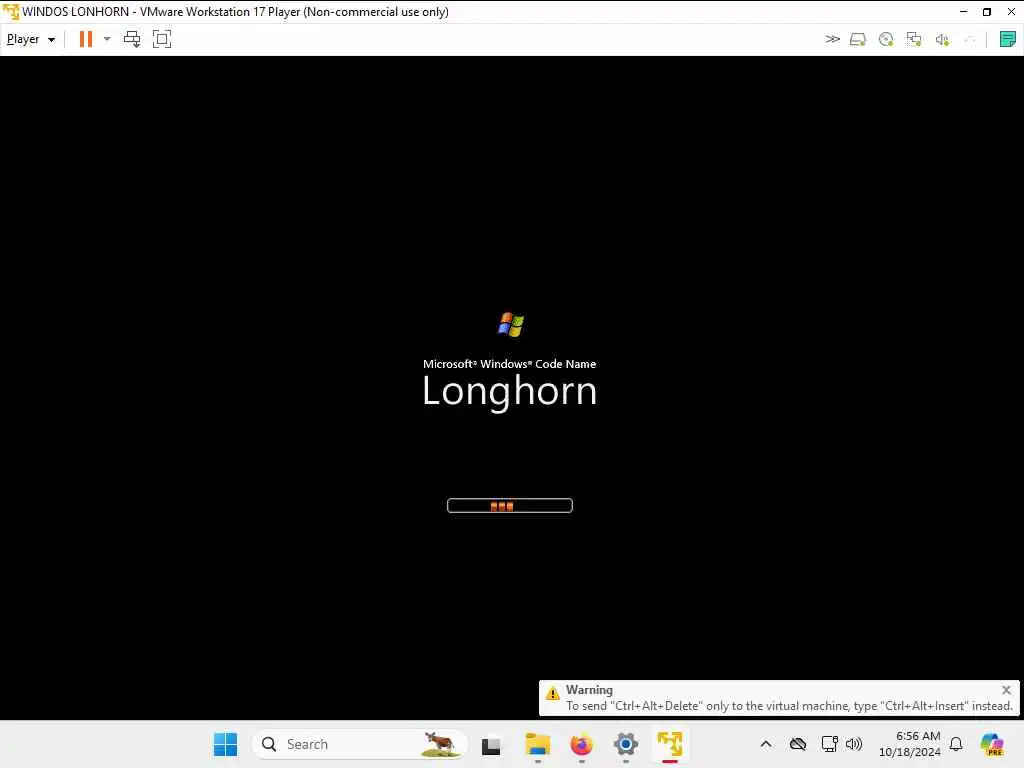Launch Copilot preview from taskbar
The image size is (1024, 768).
(x=992, y=744)
